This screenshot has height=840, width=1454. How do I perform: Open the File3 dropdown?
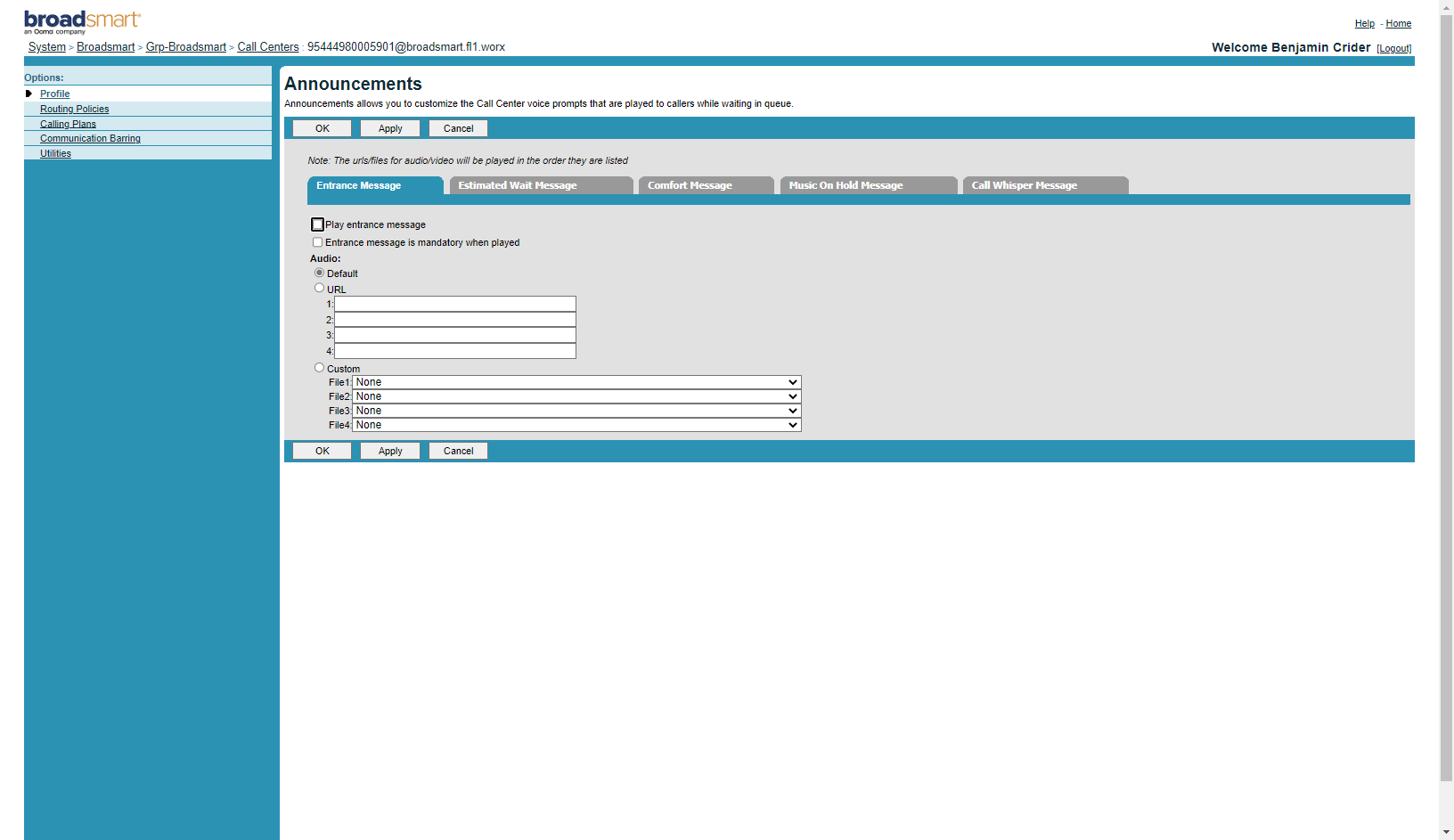pyautogui.click(x=577, y=411)
